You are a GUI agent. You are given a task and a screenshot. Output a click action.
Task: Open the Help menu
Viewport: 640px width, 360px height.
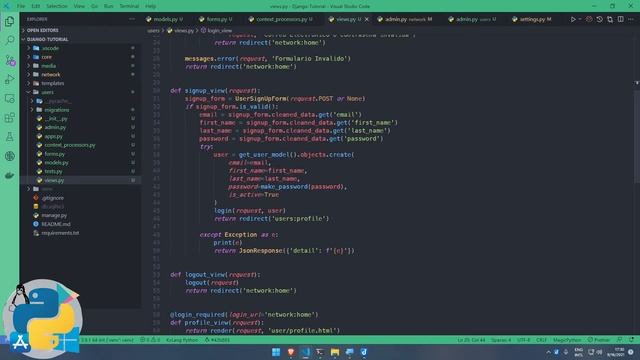pyautogui.click(x=151, y=6)
